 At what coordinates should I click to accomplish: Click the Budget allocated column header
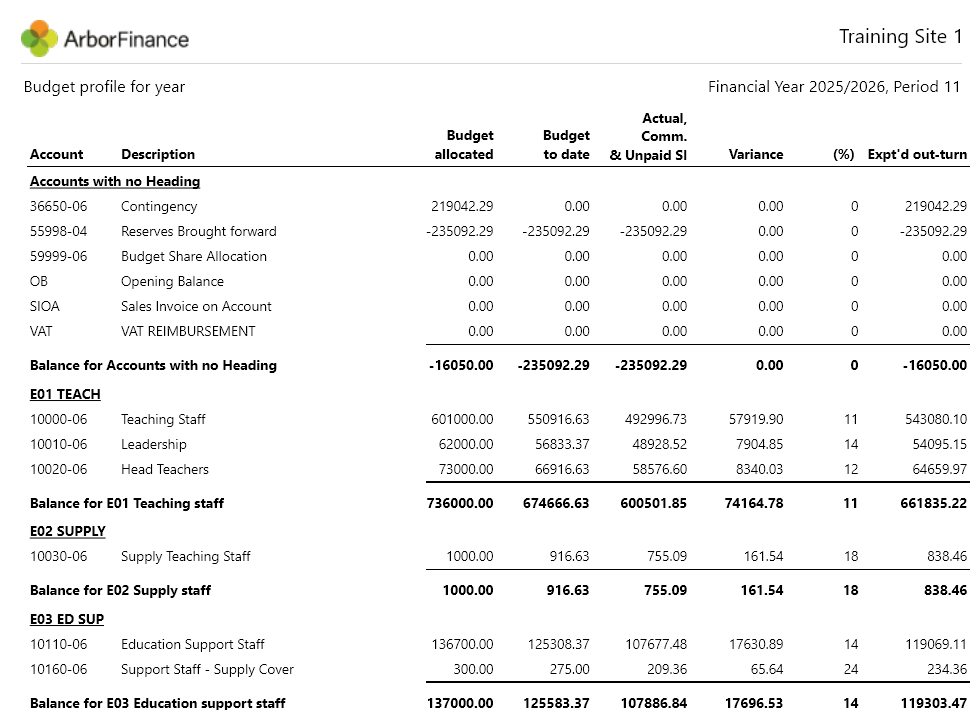[x=464, y=145]
